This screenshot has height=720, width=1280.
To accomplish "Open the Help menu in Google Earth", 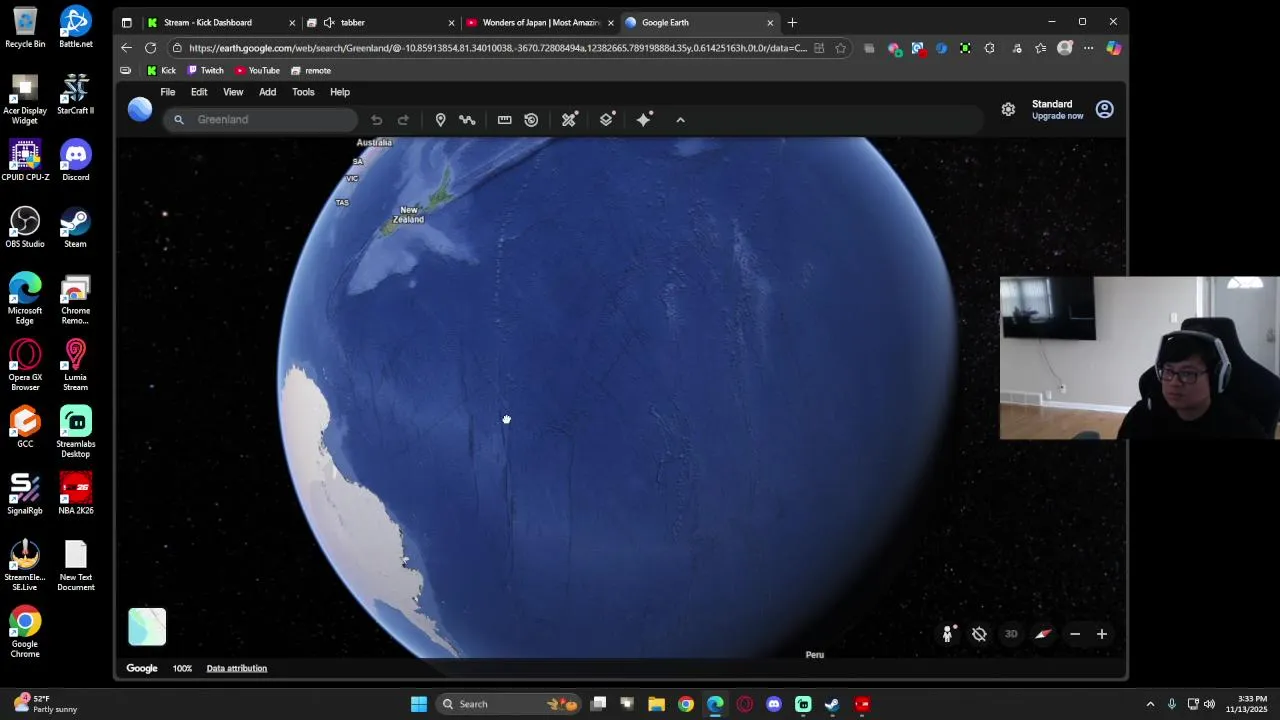I will click(340, 92).
